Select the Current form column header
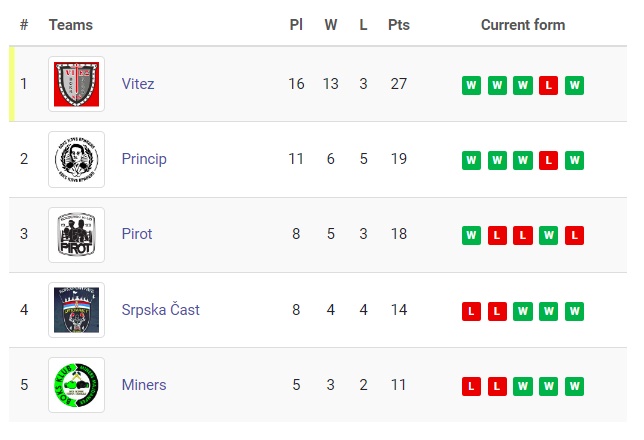The image size is (644, 440). 523,25
